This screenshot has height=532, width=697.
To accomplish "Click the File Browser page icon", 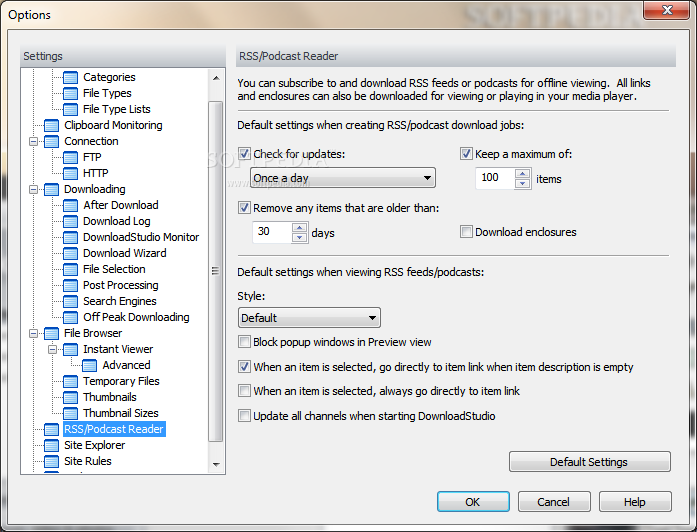I will [x=51, y=333].
